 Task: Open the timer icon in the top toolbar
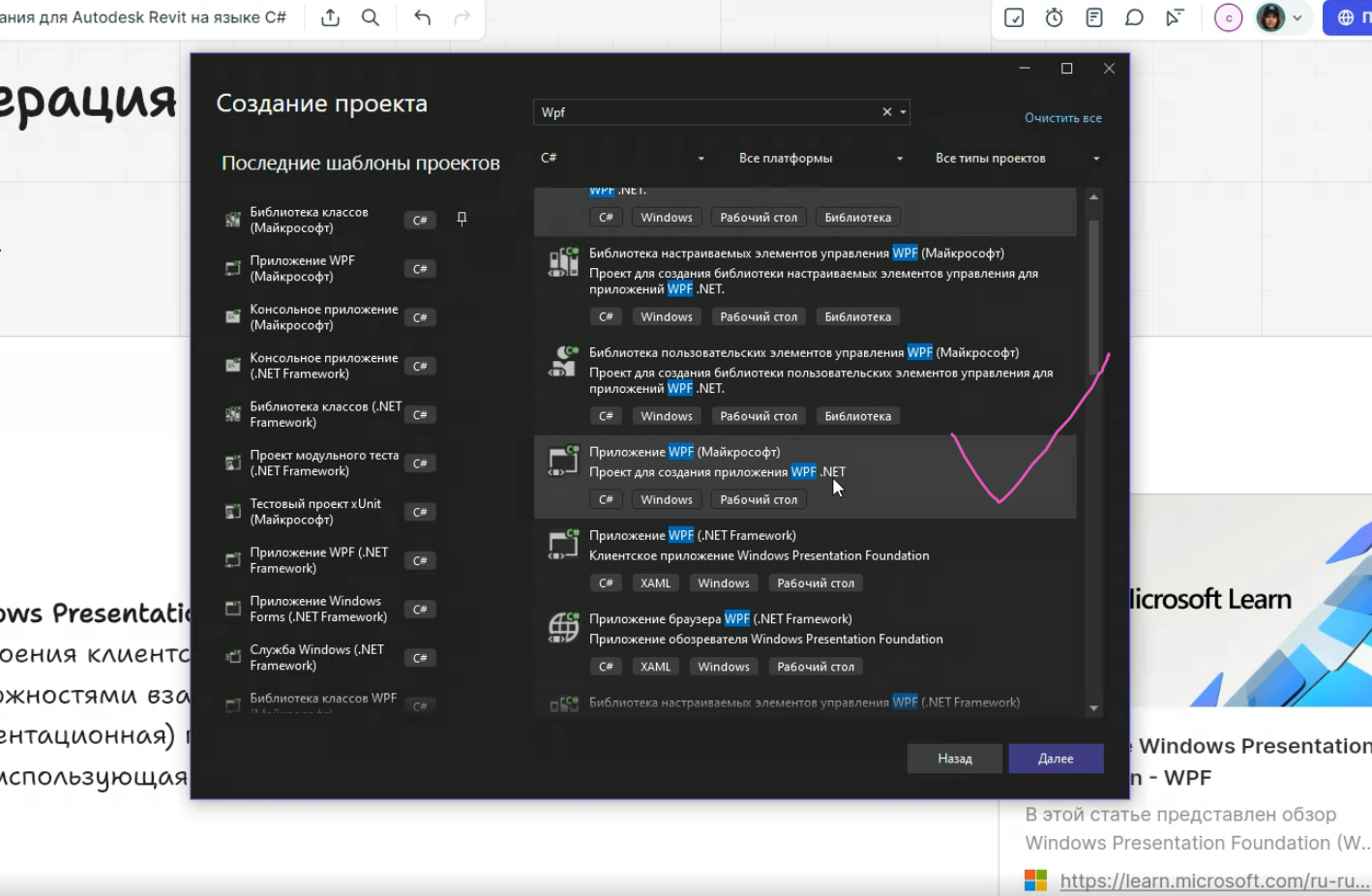1055,17
